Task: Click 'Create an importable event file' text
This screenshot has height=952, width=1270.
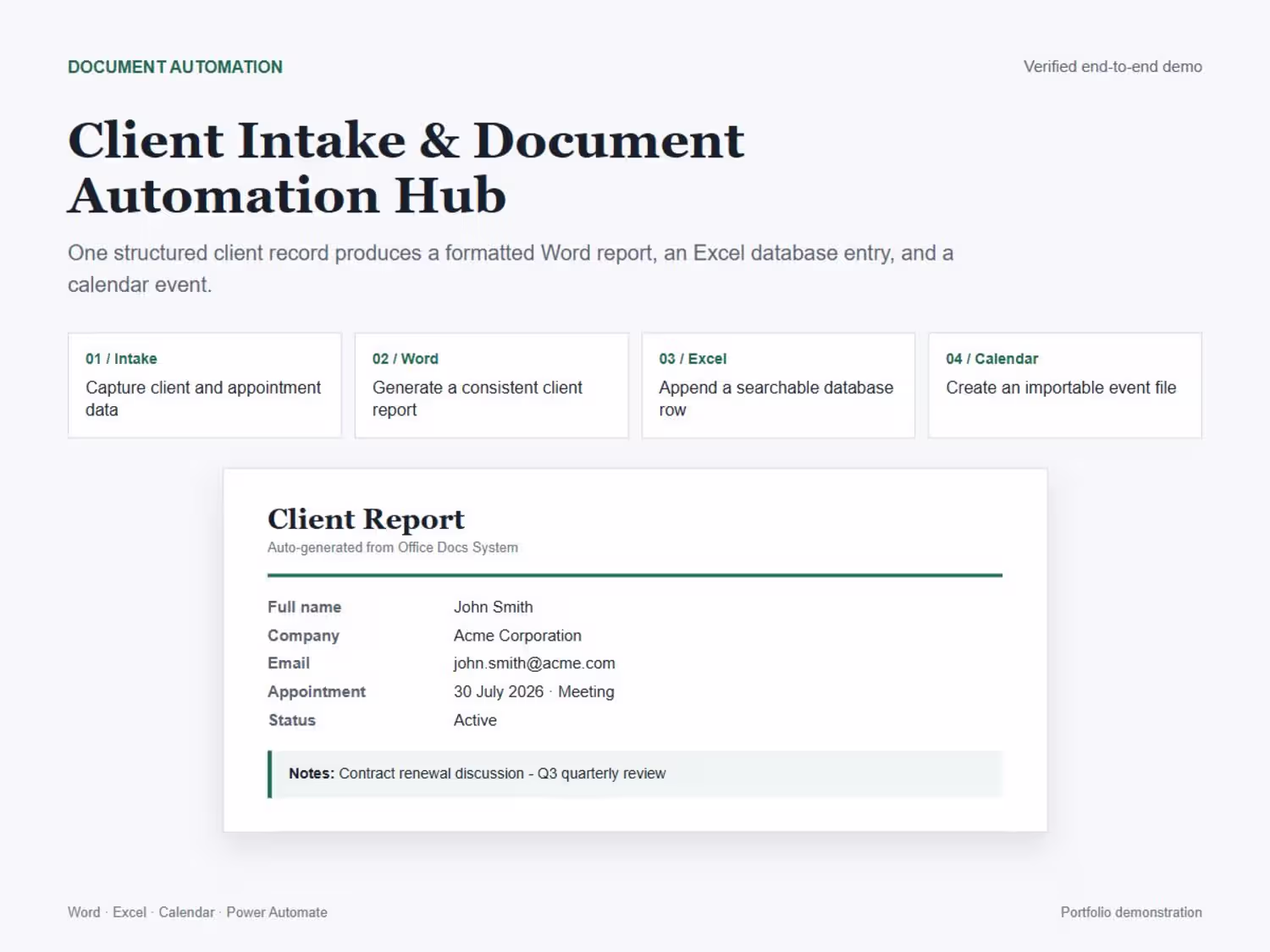Action: pyautogui.click(x=1061, y=388)
